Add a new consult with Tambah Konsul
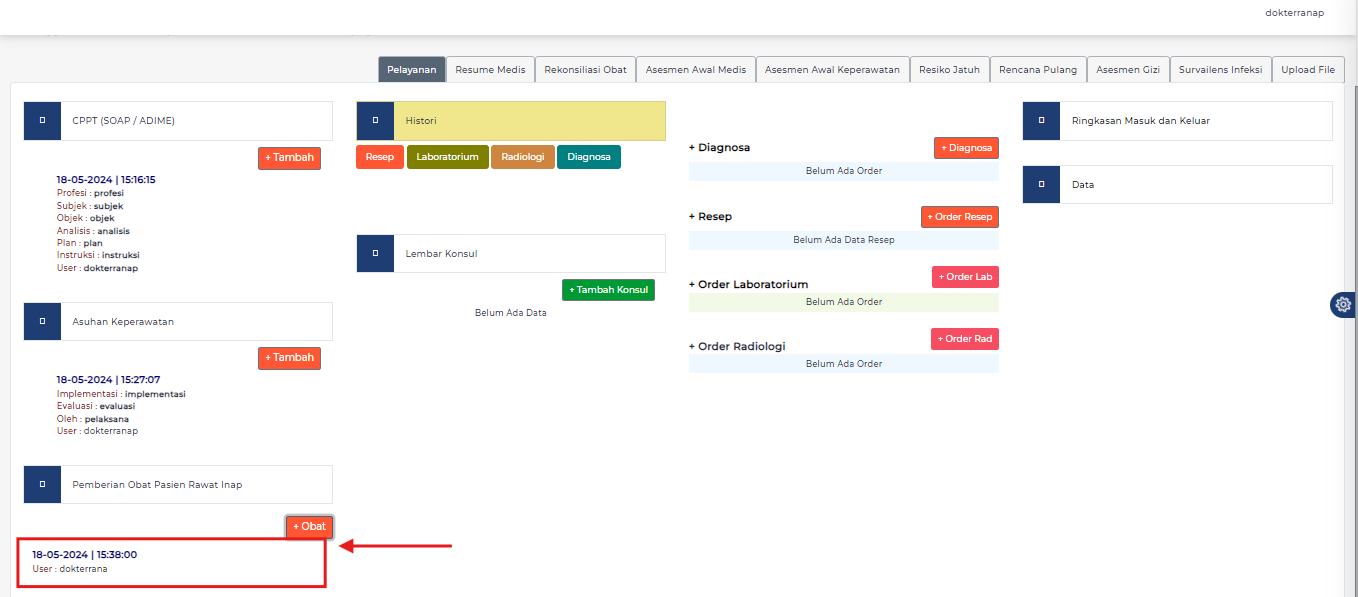 [x=608, y=290]
